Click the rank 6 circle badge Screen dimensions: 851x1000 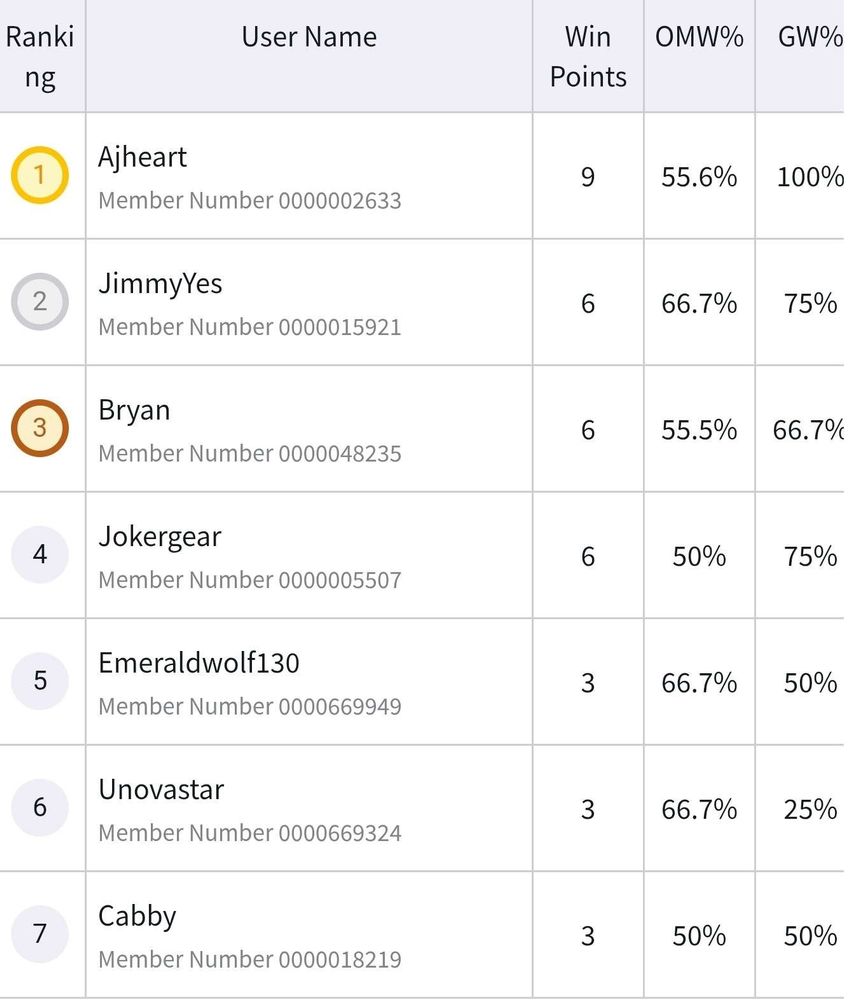pos(40,807)
